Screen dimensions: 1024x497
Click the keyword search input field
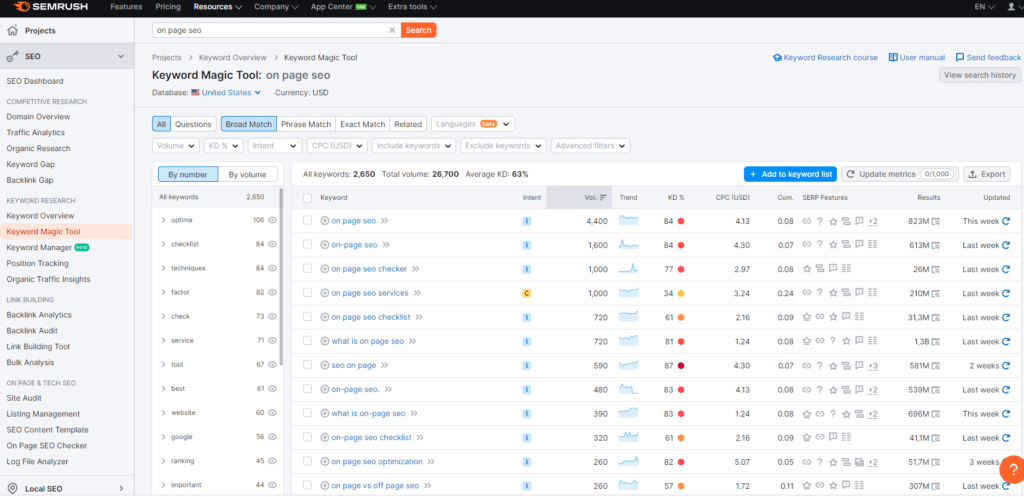(270, 30)
